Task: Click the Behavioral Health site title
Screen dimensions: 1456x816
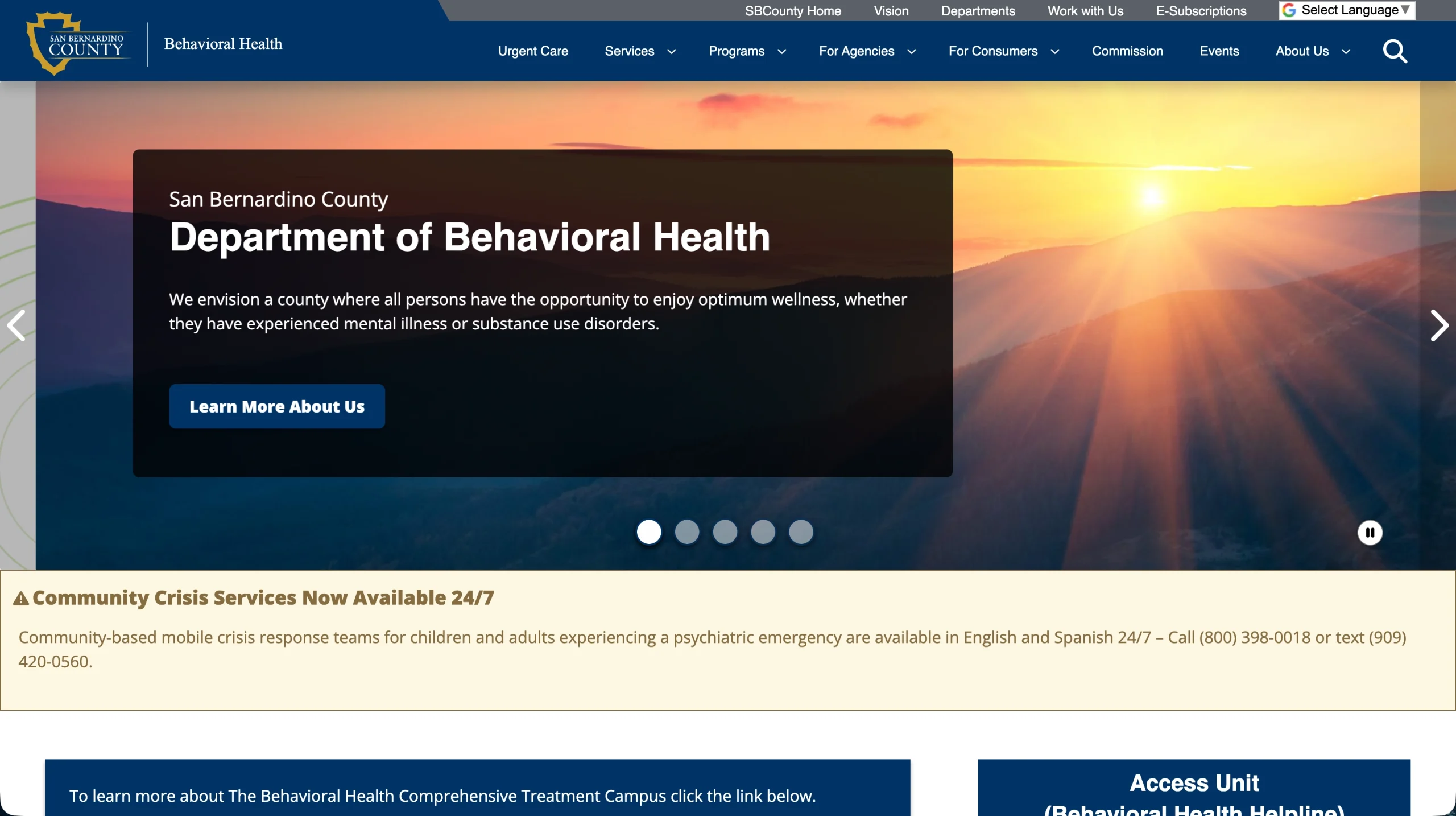Action: click(x=223, y=44)
